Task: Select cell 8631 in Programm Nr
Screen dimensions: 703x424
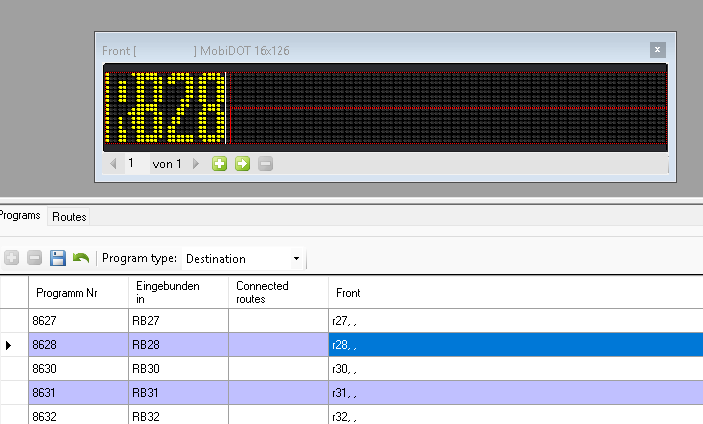Action: [x=78, y=393]
